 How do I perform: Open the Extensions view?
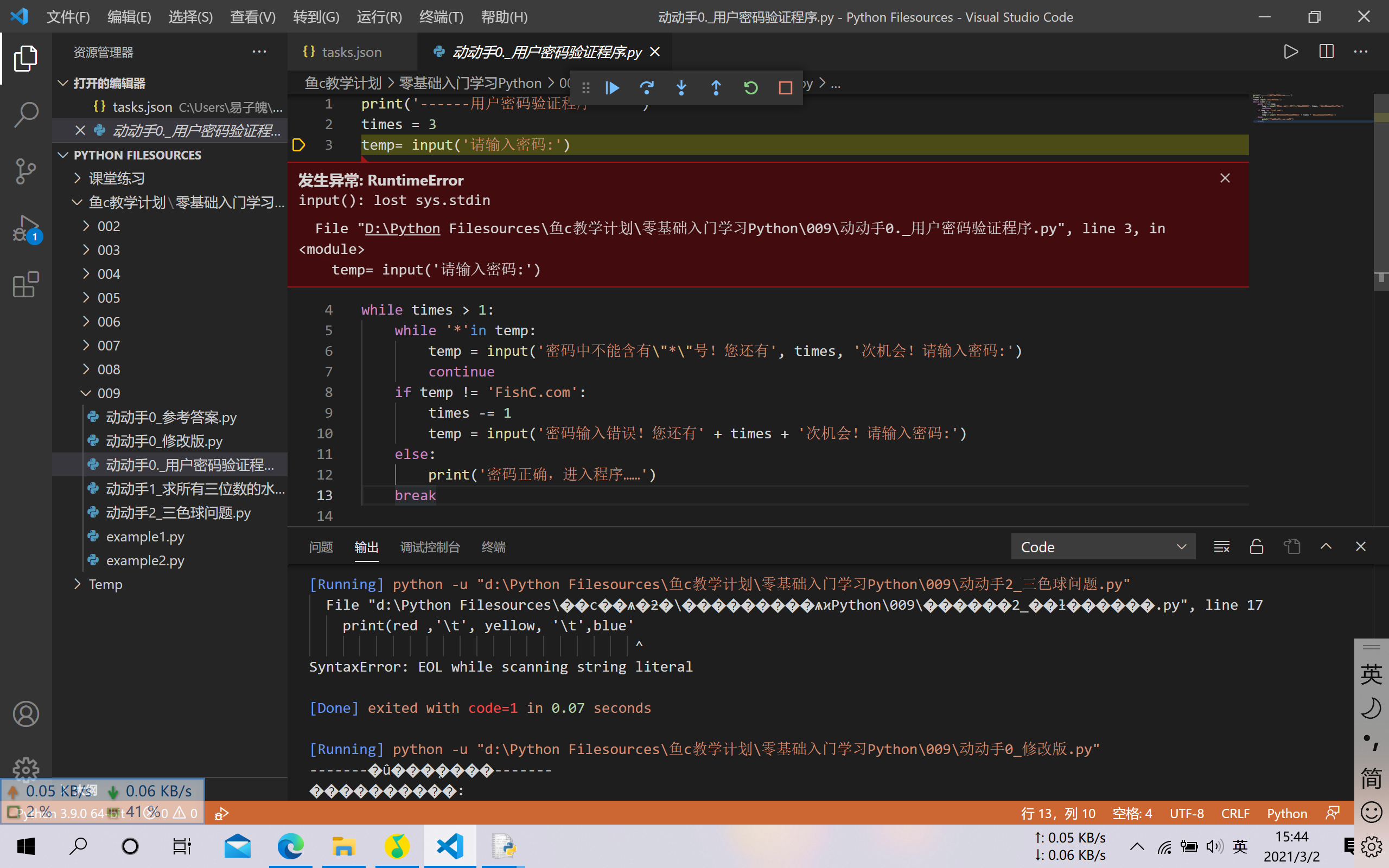(x=26, y=285)
